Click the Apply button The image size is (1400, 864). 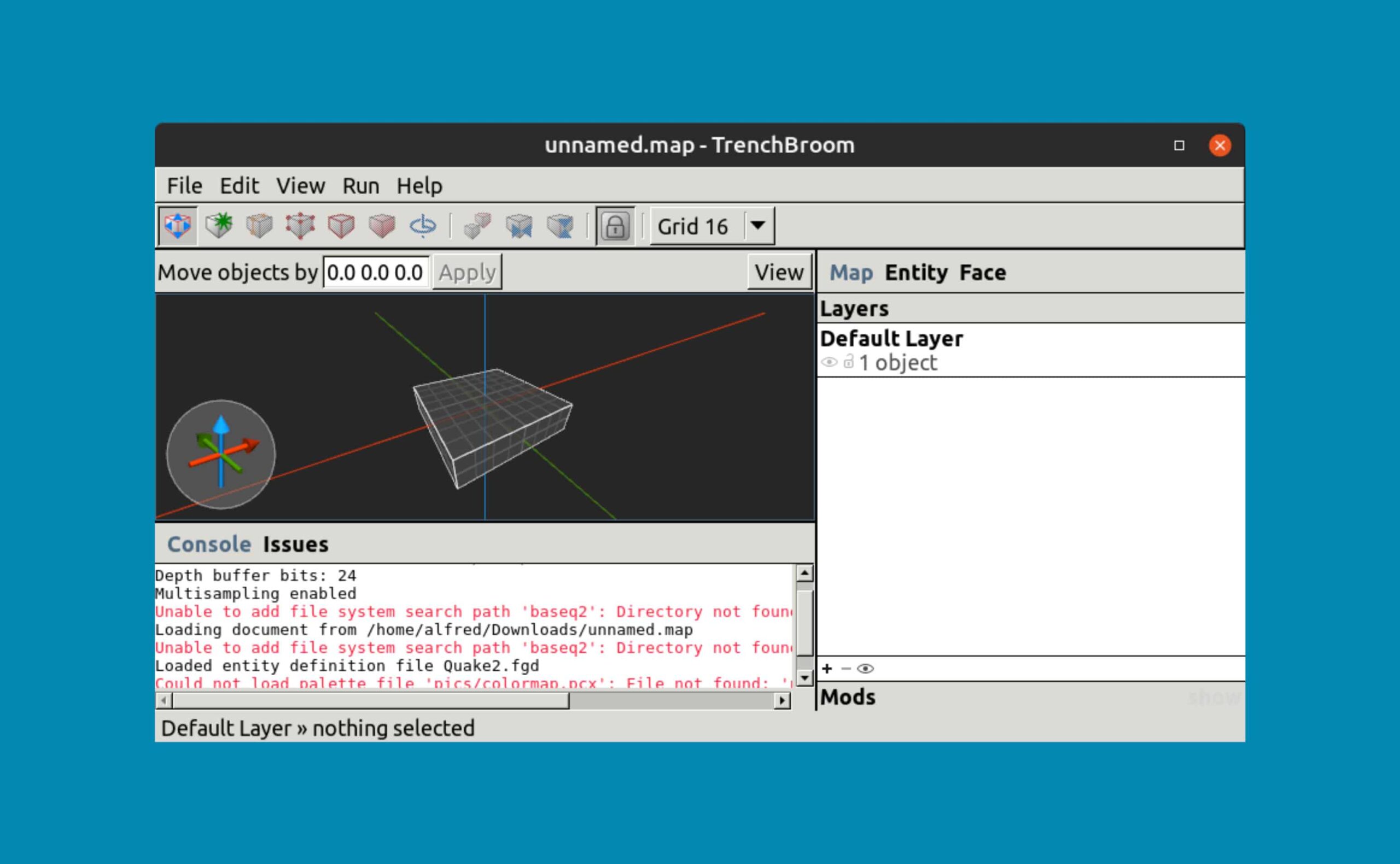point(467,272)
